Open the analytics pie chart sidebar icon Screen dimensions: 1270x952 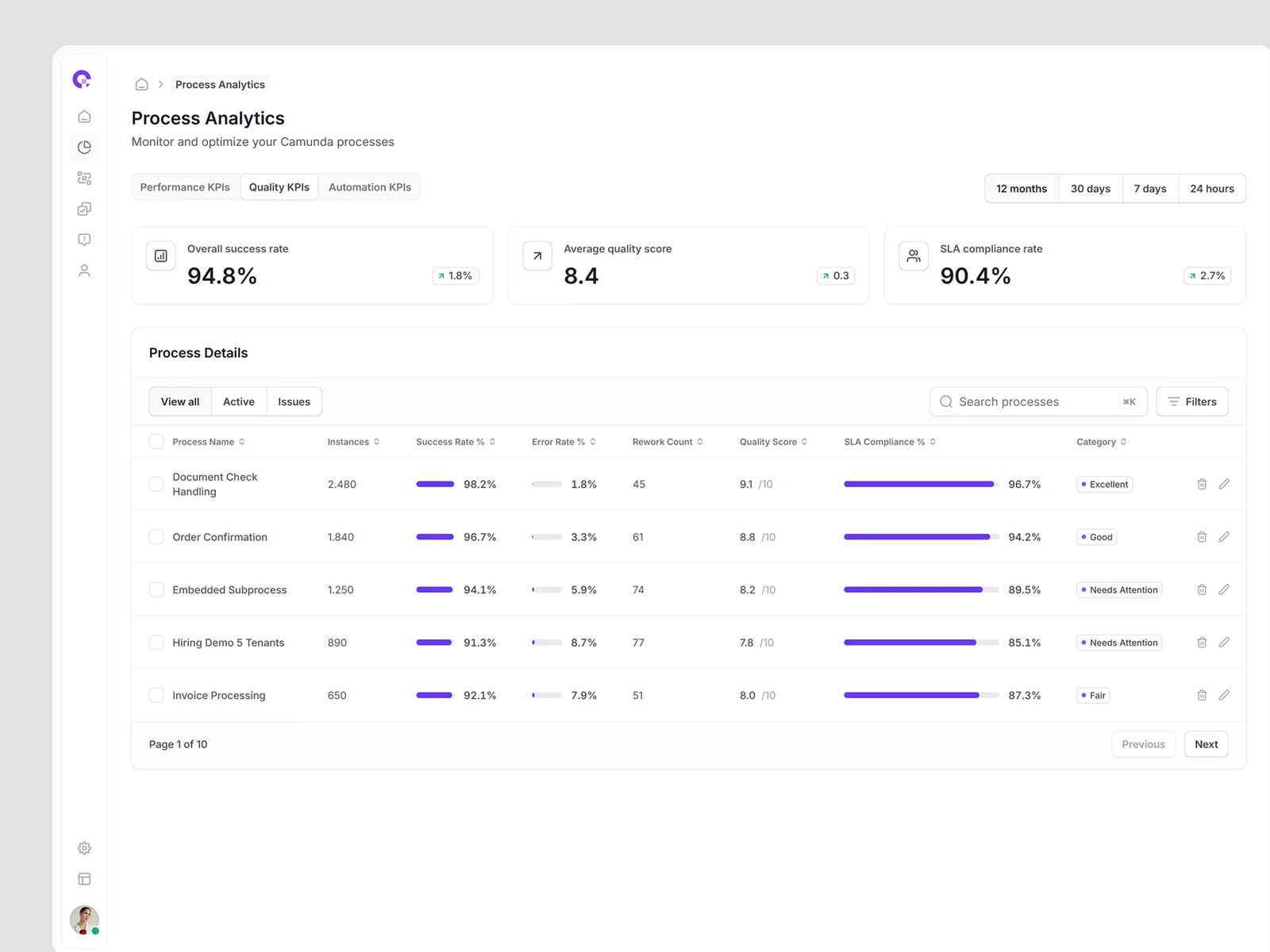pos(84,147)
